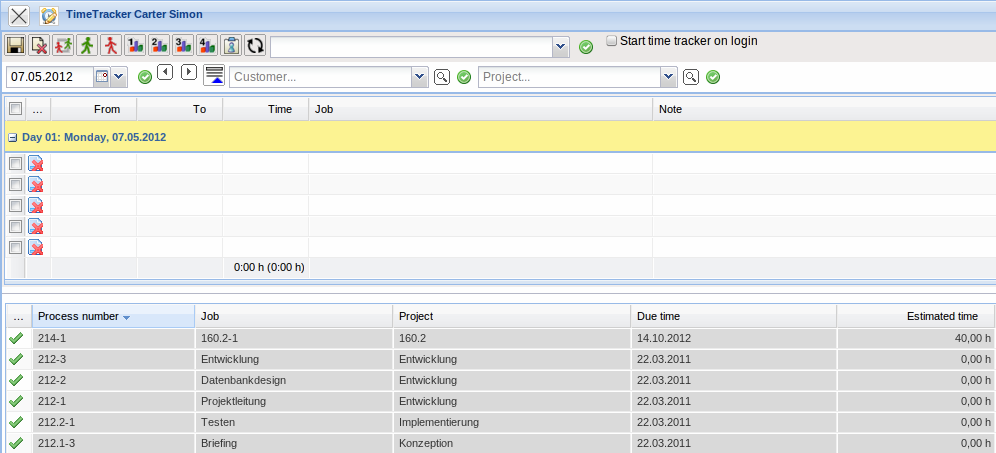The height and width of the screenshot is (453, 996).
Task: Go to the previous day arrow
Action: tap(165, 73)
